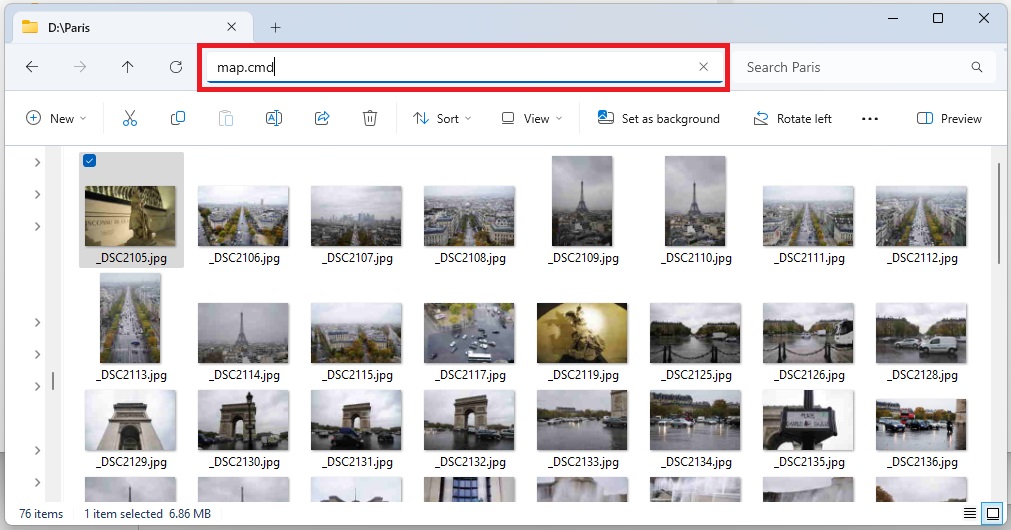1011x530 pixels.
Task: Click the 1 item selected status text
Action: pyautogui.click(x=123, y=514)
